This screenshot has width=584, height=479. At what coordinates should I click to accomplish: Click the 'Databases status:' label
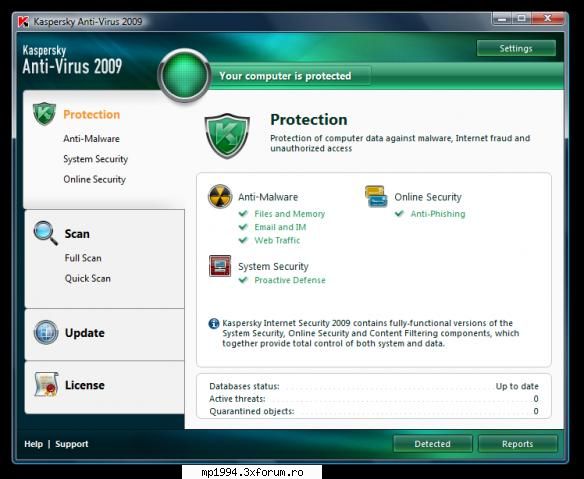pyautogui.click(x=244, y=387)
